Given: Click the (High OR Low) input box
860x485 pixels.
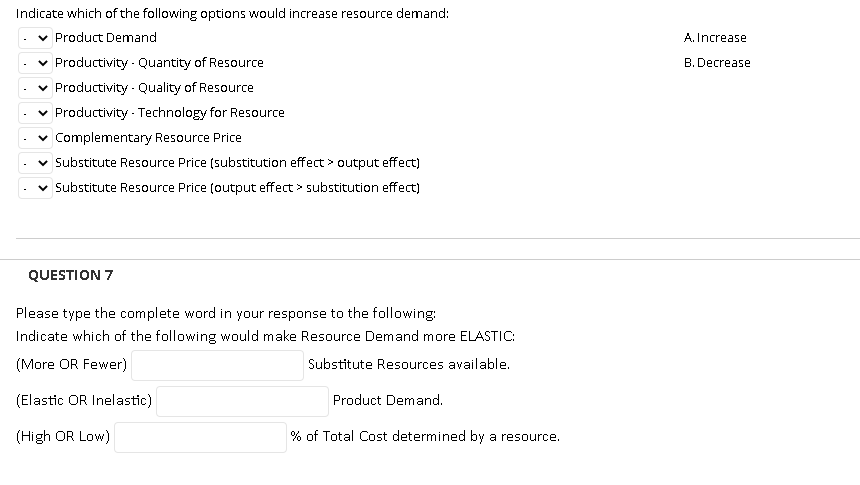Looking at the screenshot, I should tap(200, 437).
